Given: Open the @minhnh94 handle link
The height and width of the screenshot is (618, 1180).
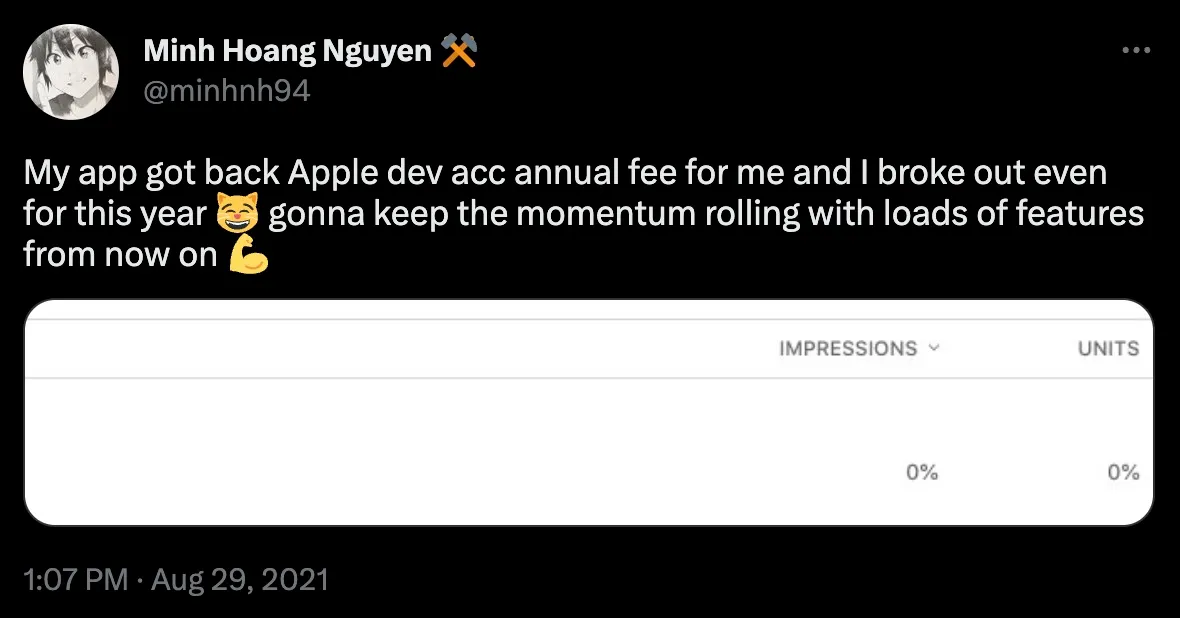Looking at the screenshot, I should pos(227,90).
